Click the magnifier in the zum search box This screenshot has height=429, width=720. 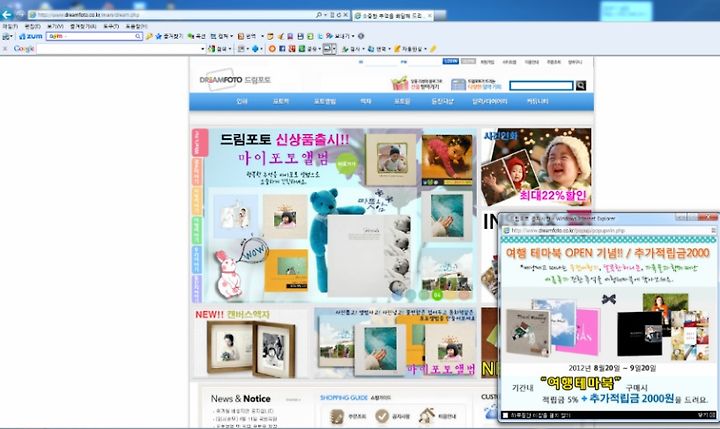(x=138, y=36)
